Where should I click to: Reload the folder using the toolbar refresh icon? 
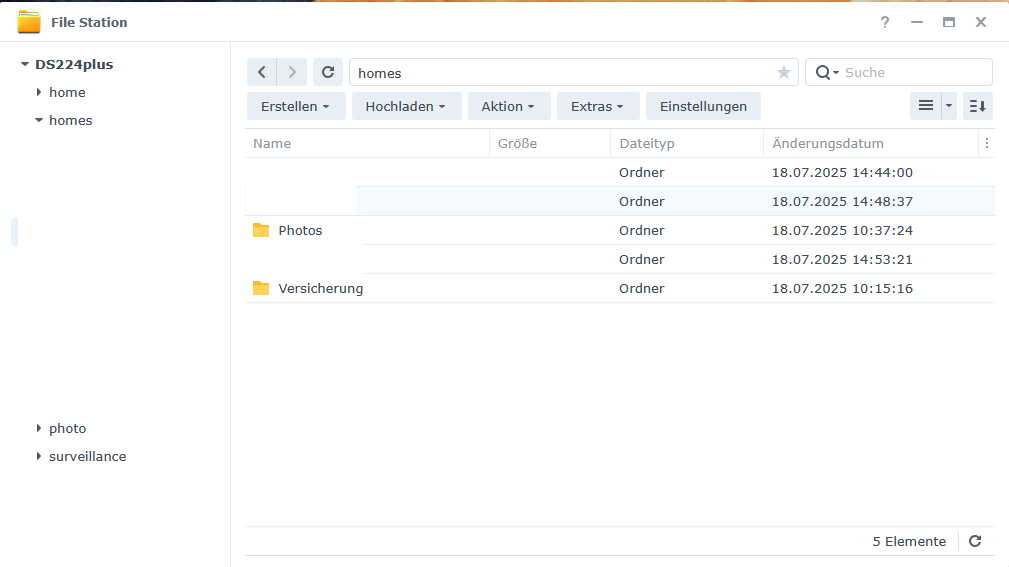(x=328, y=72)
